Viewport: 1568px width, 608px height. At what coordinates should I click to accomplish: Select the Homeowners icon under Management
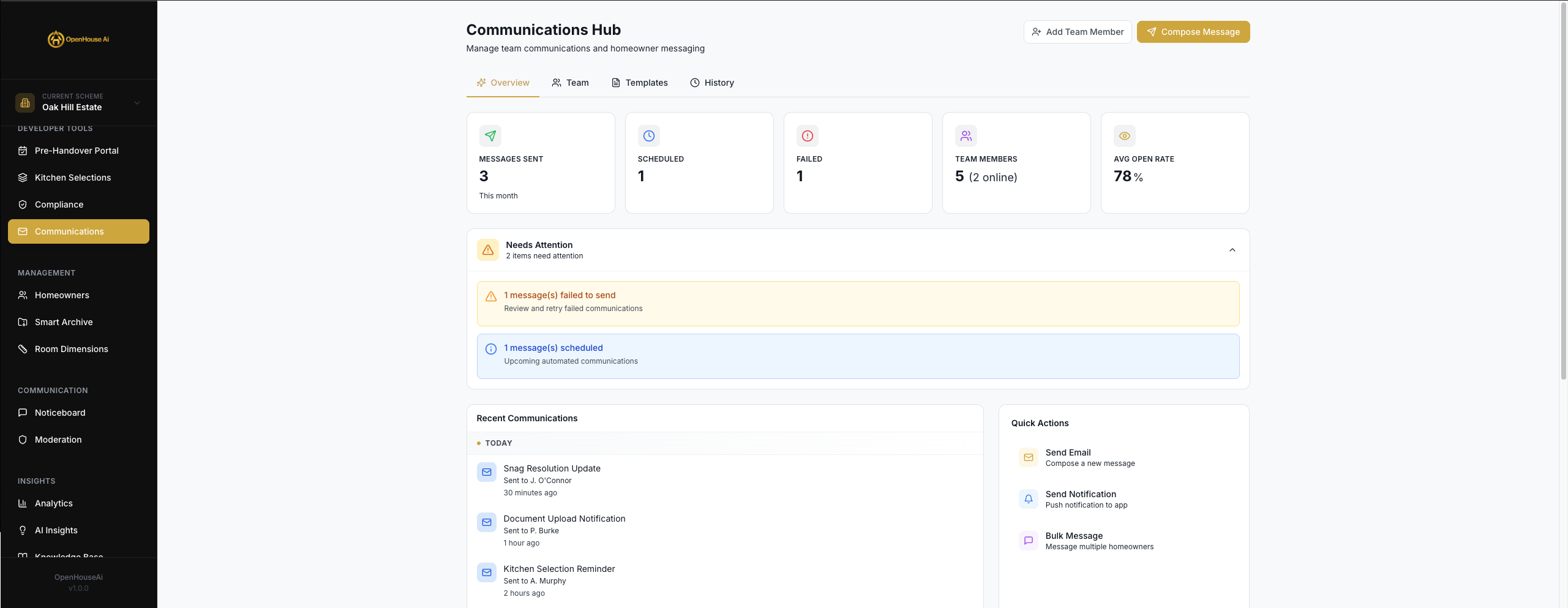(x=23, y=295)
